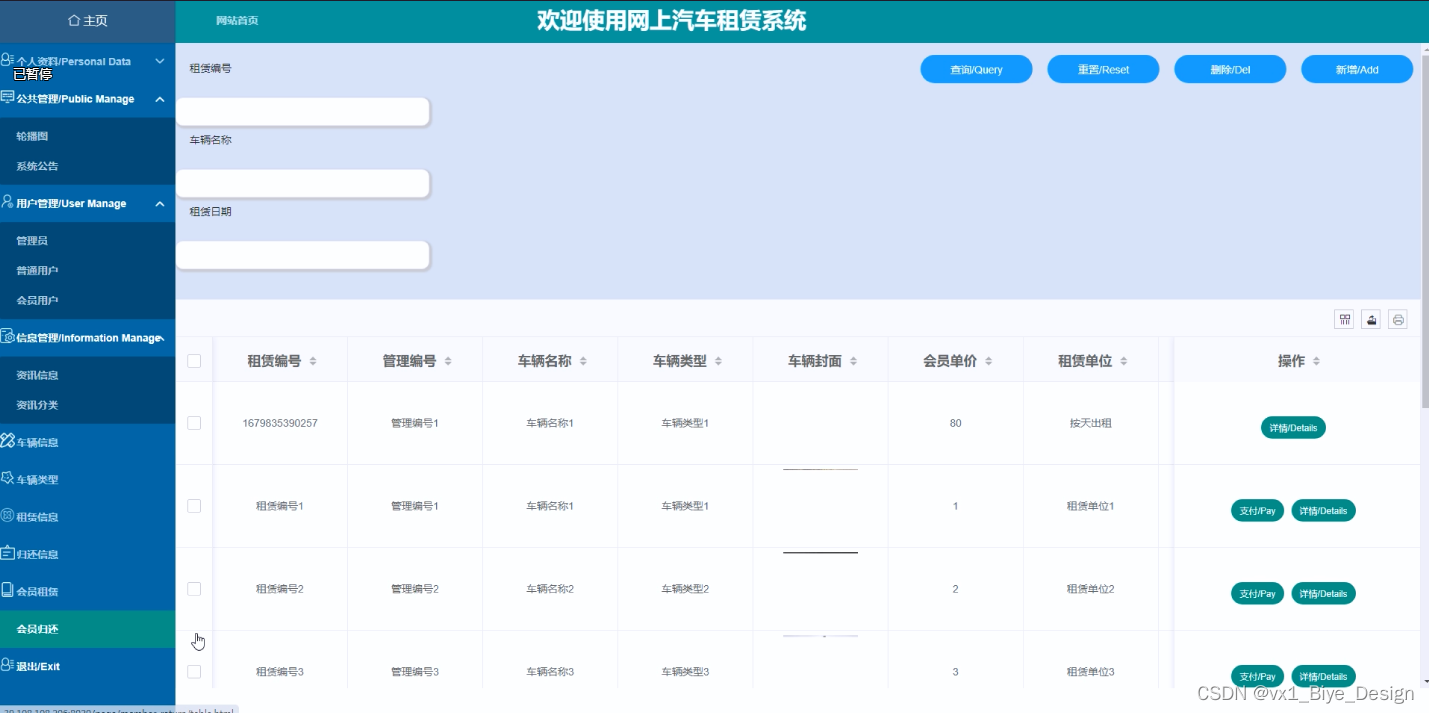Expand the 个人资料/Personal Data section chevron
1429x713 pixels.
(160, 61)
